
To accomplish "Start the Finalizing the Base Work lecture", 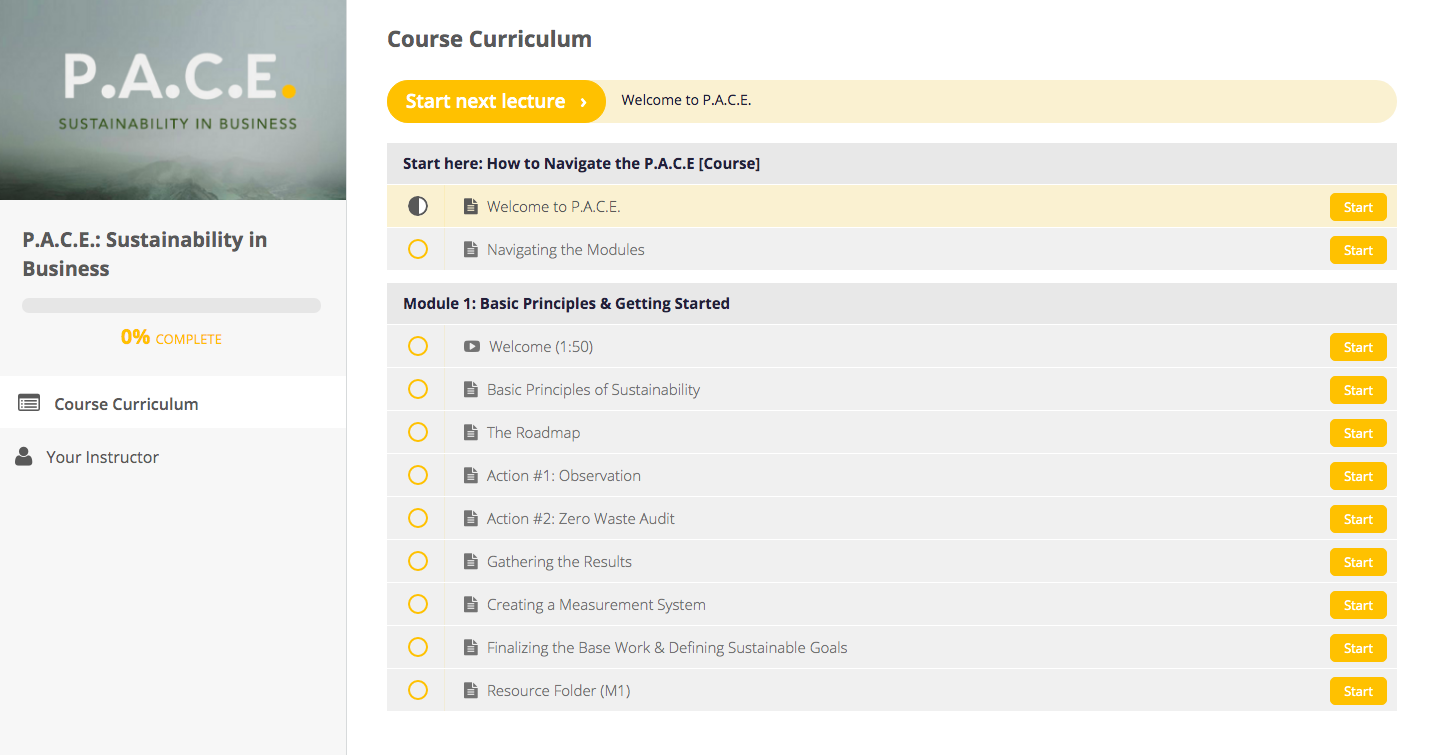I will click(1358, 648).
